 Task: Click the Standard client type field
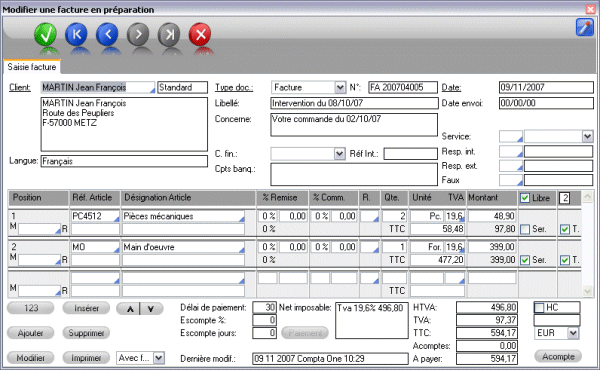pos(183,87)
